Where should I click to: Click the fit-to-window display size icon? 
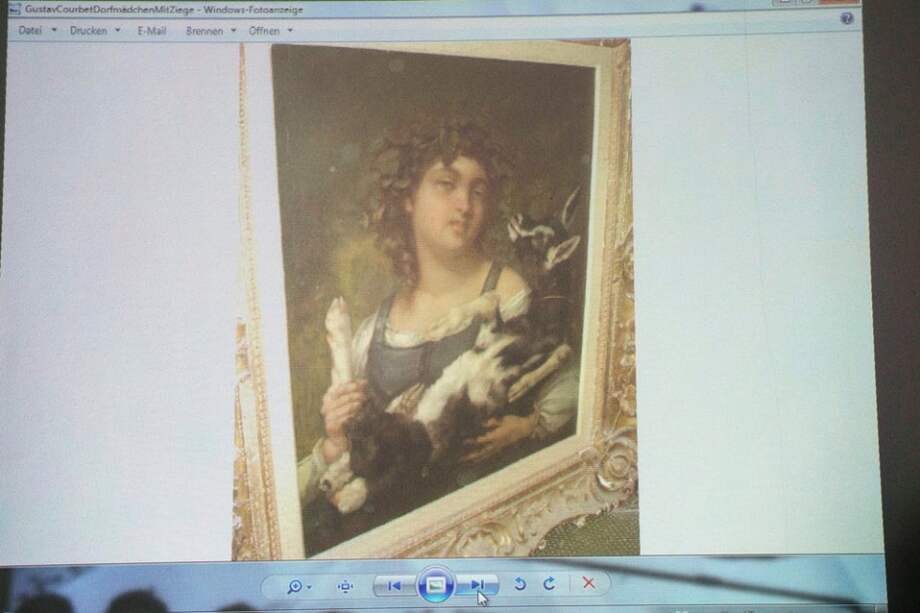[345, 585]
